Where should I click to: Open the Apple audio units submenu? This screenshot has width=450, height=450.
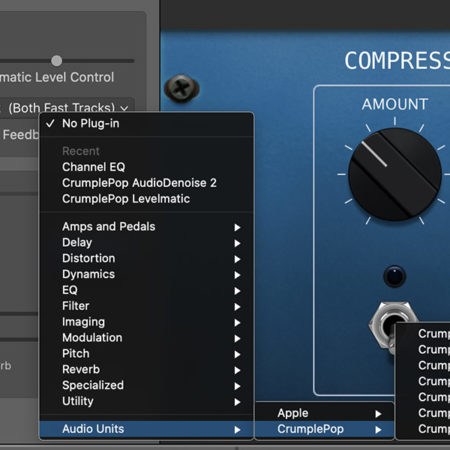pos(324,413)
